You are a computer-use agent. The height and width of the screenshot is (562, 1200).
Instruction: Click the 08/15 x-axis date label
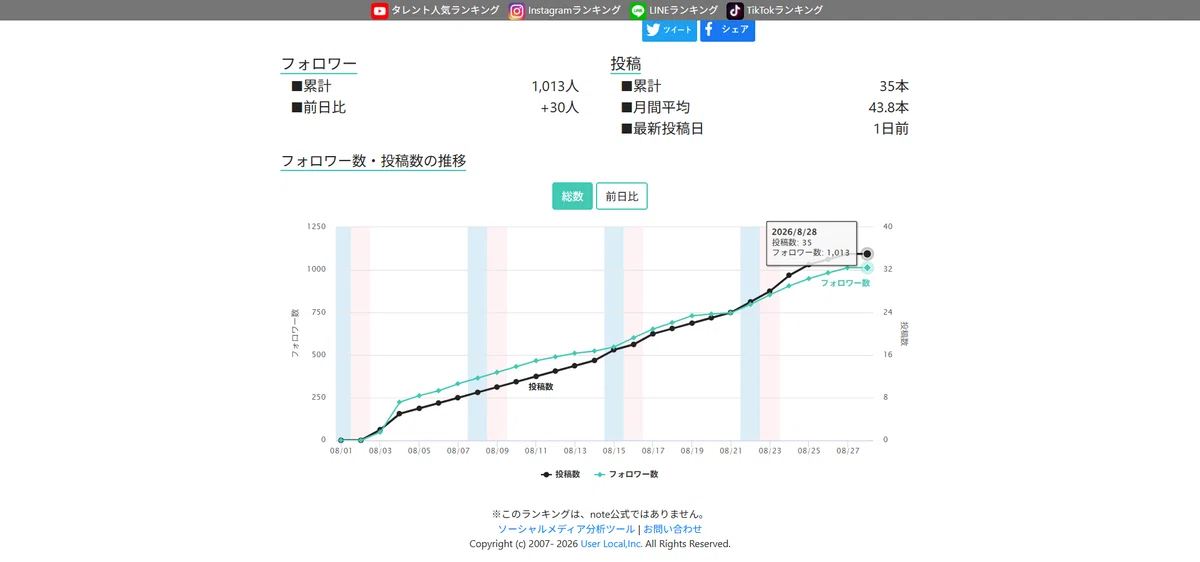pos(613,451)
